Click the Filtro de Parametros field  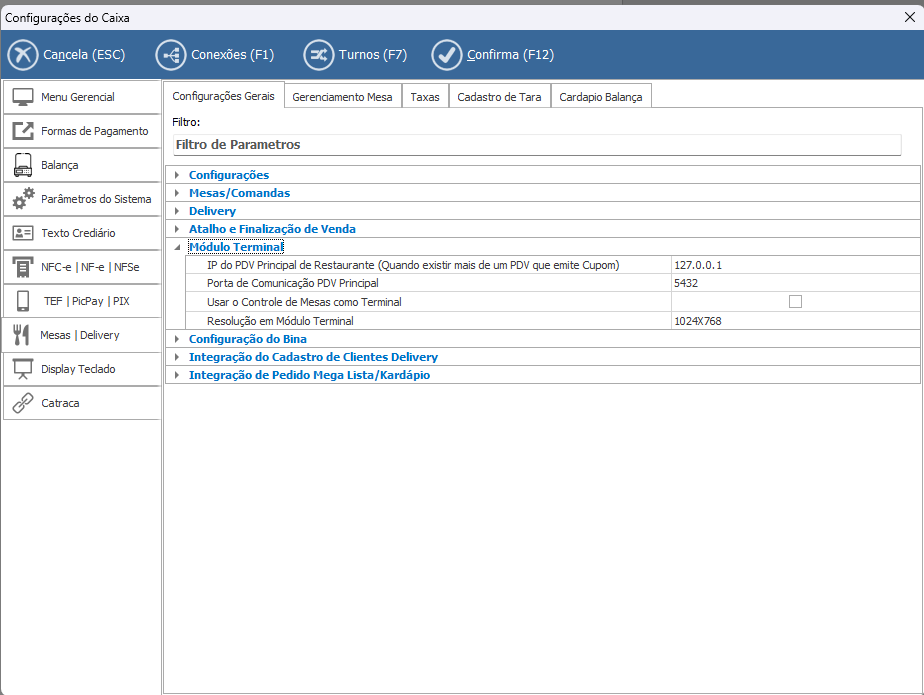point(536,145)
